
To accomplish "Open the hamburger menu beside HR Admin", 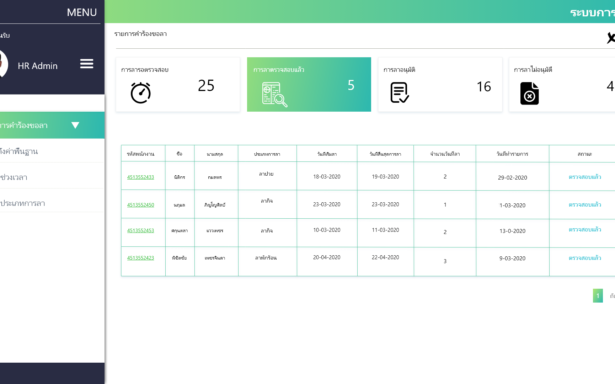I will click(87, 64).
